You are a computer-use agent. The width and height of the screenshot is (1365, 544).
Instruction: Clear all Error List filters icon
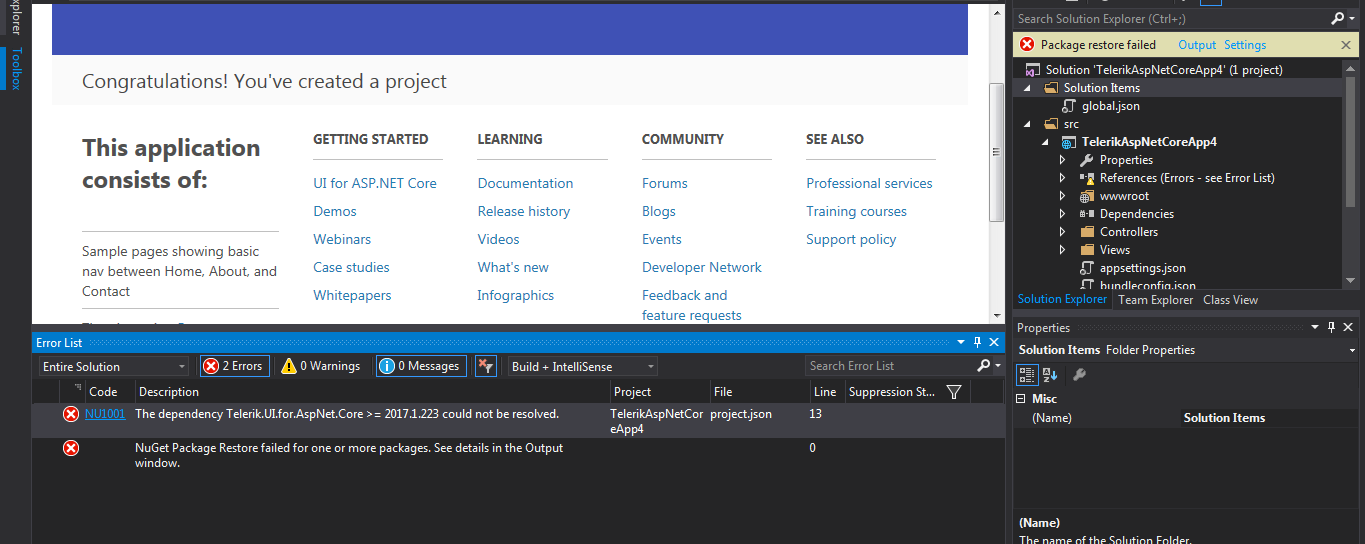click(x=485, y=366)
